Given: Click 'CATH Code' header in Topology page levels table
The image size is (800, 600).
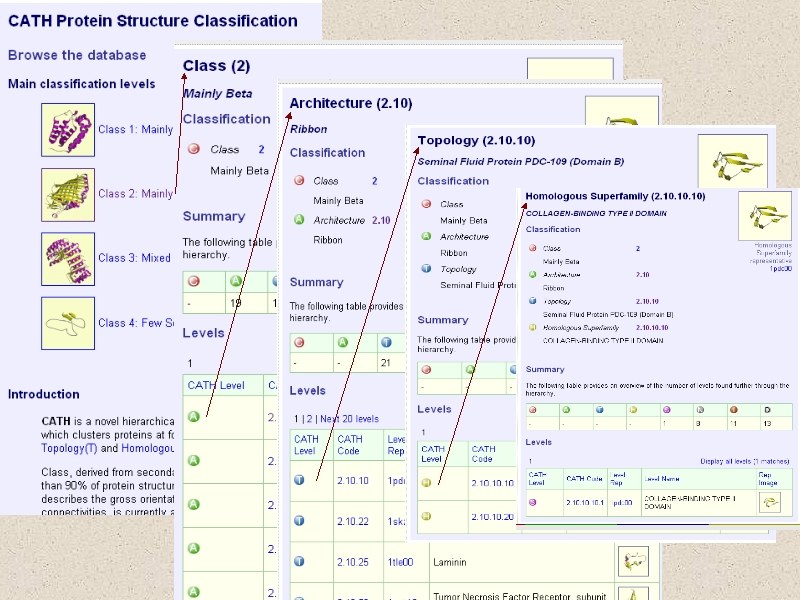Looking at the screenshot, I should coord(483,454).
